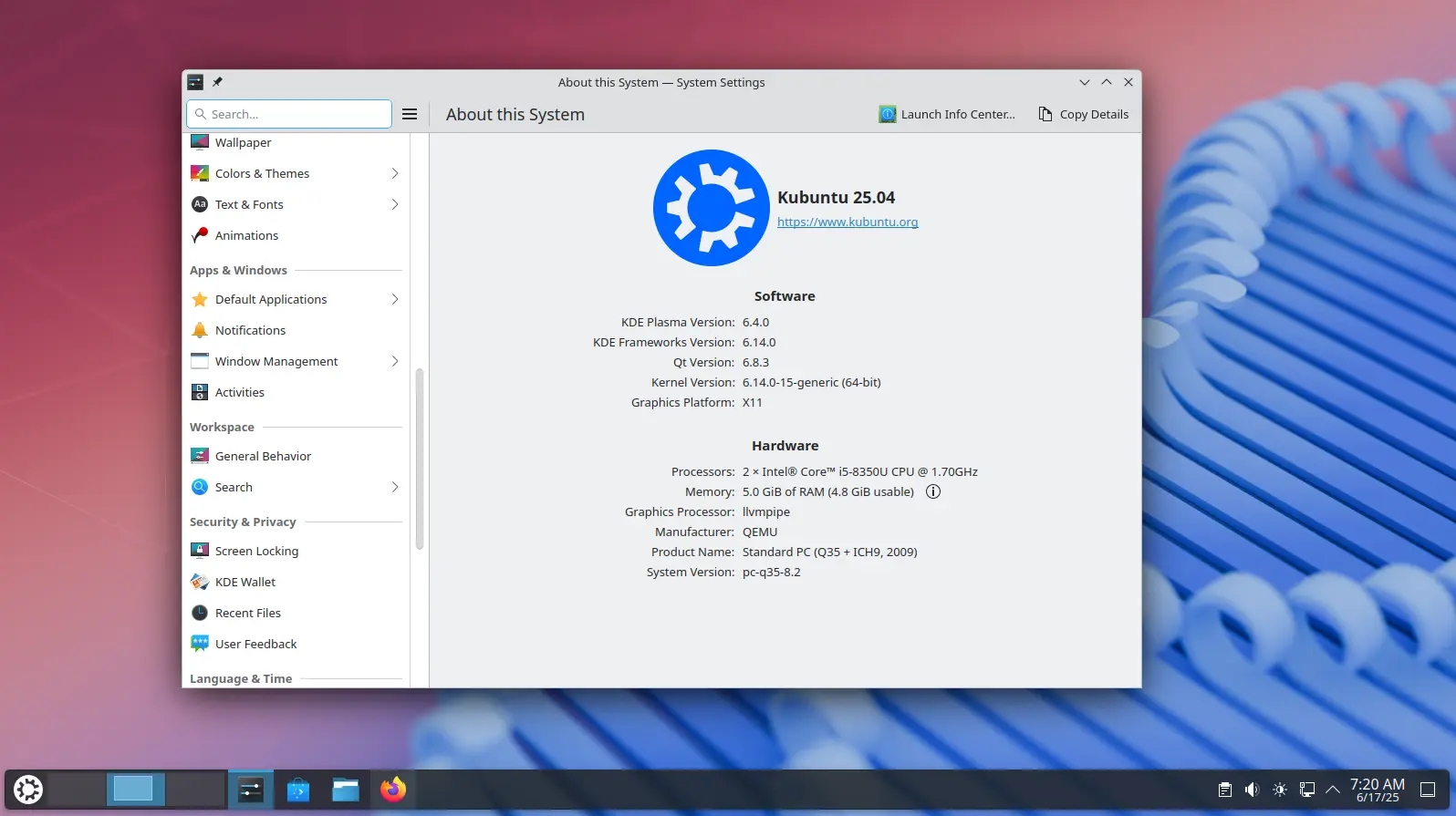Click the Graphics Platform value X11
The image size is (1456, 816).
752,402
